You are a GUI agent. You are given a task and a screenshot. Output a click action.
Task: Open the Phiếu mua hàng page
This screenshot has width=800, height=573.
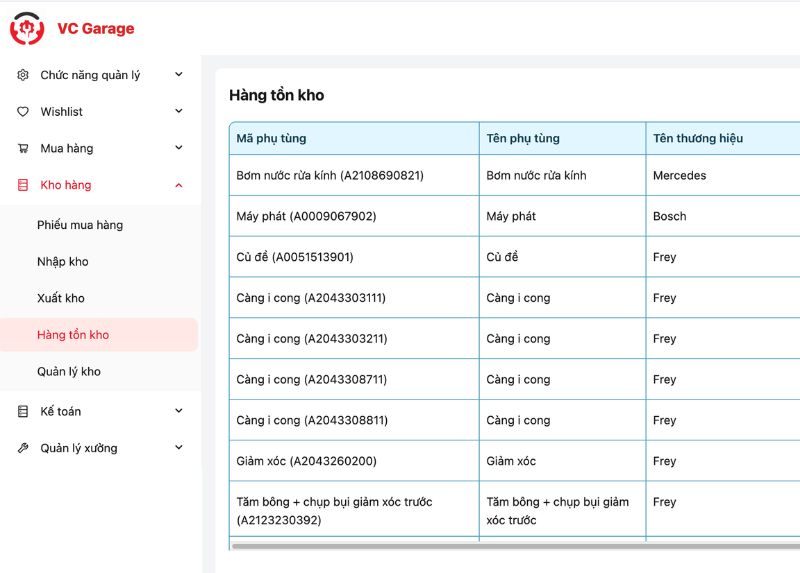(80, 225)
